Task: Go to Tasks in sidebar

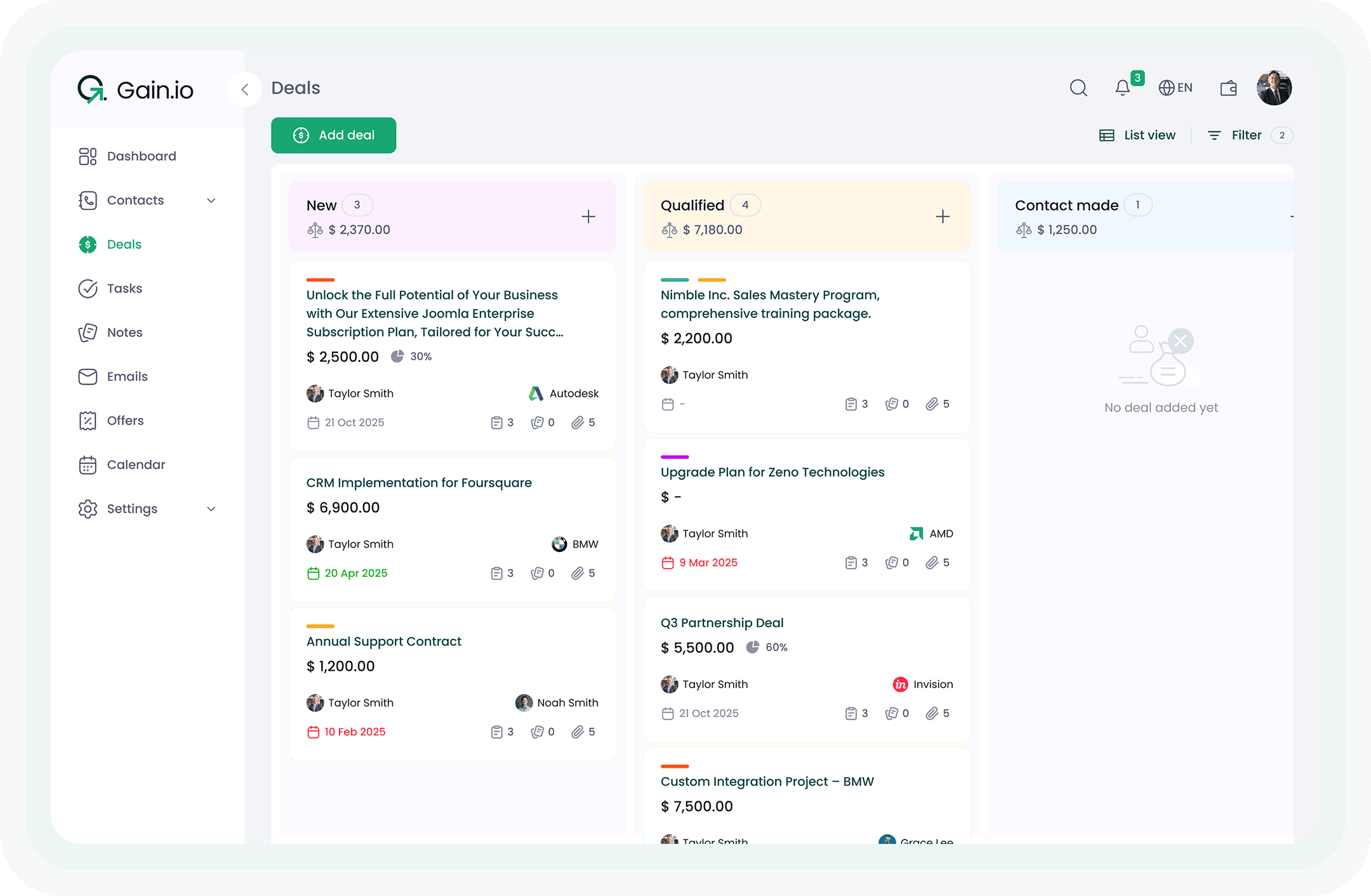Action: click(x=124, y=289)
